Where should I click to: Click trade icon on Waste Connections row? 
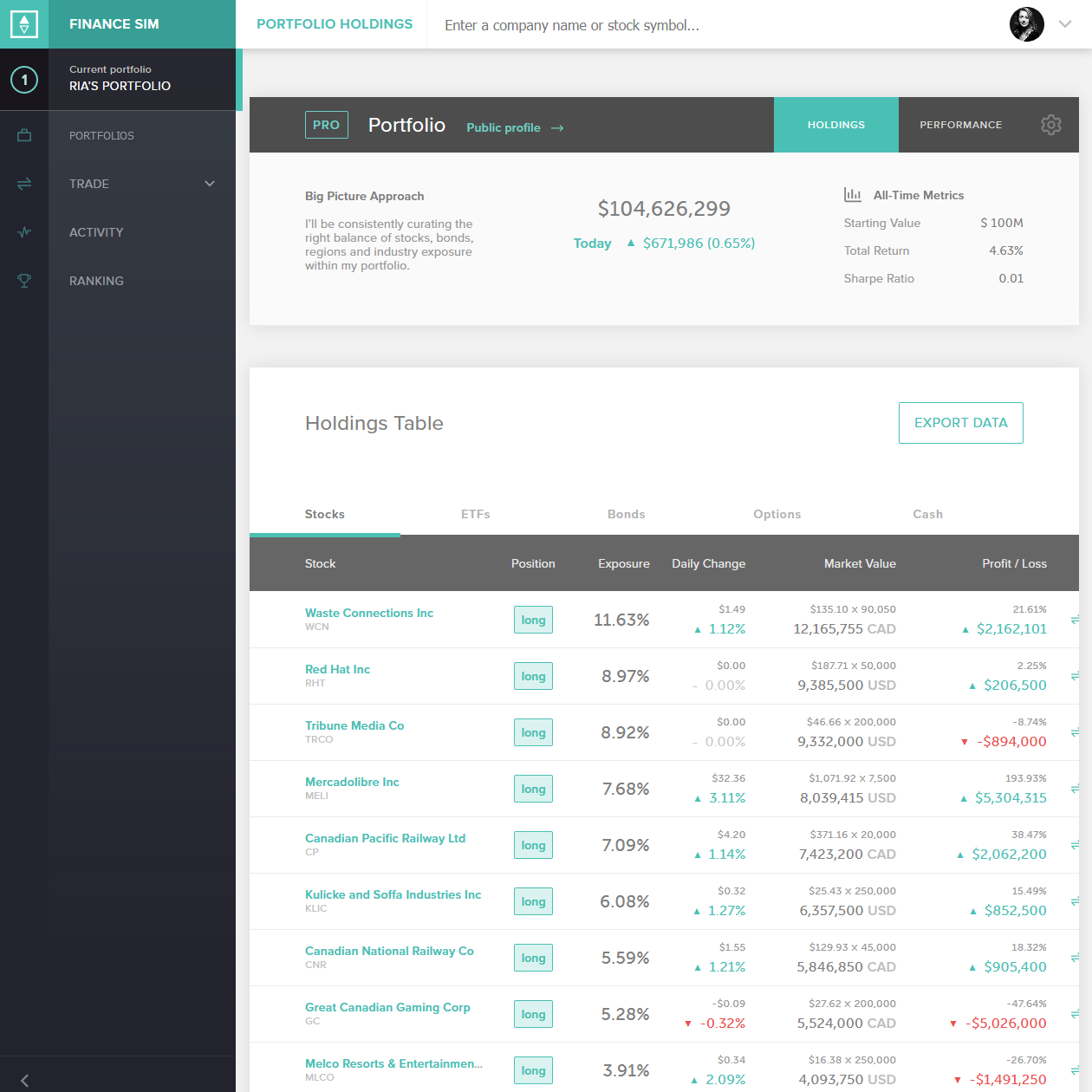[1075, 620]
